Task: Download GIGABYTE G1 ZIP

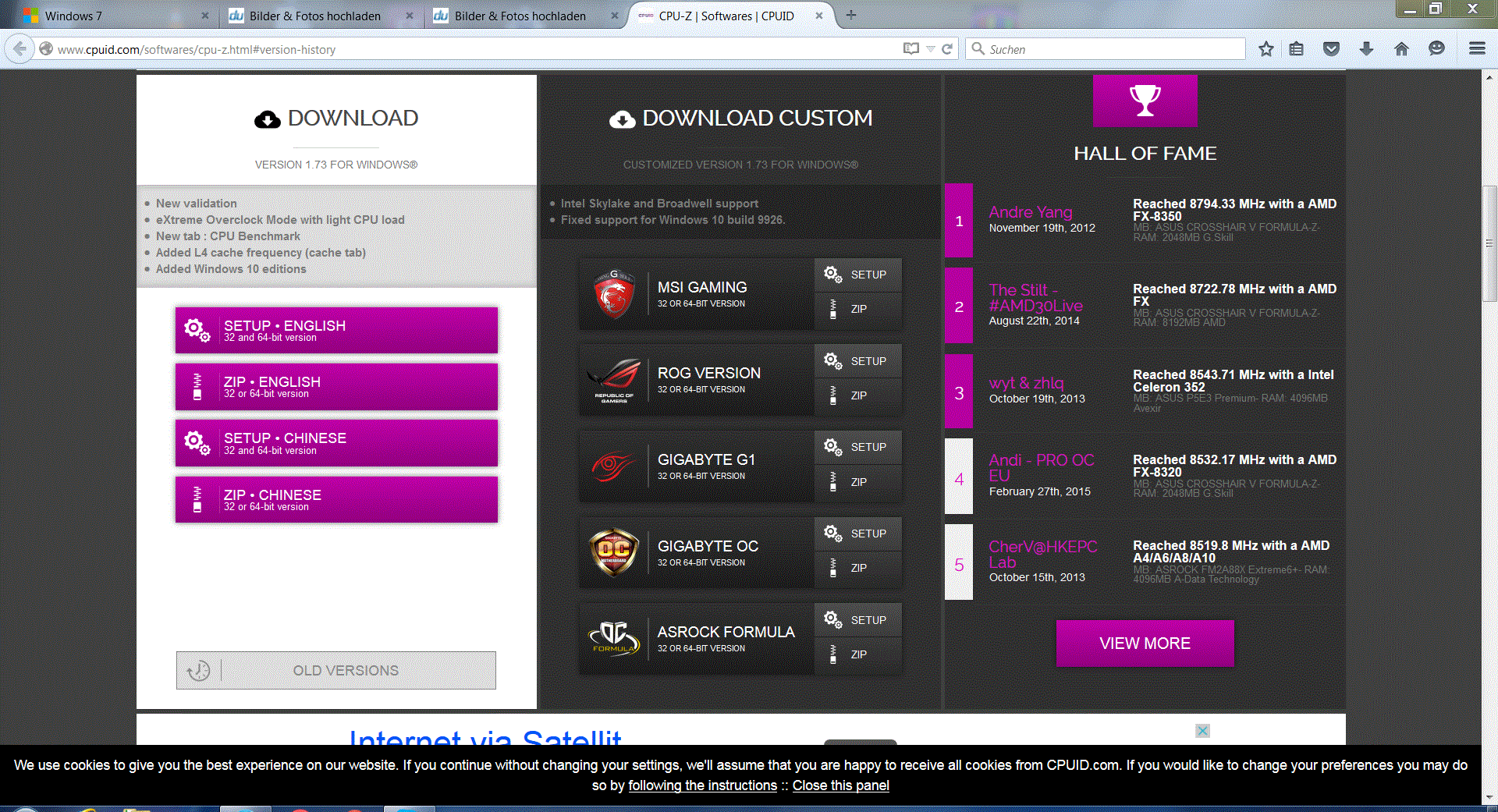Action: click(x=858, y=482)
